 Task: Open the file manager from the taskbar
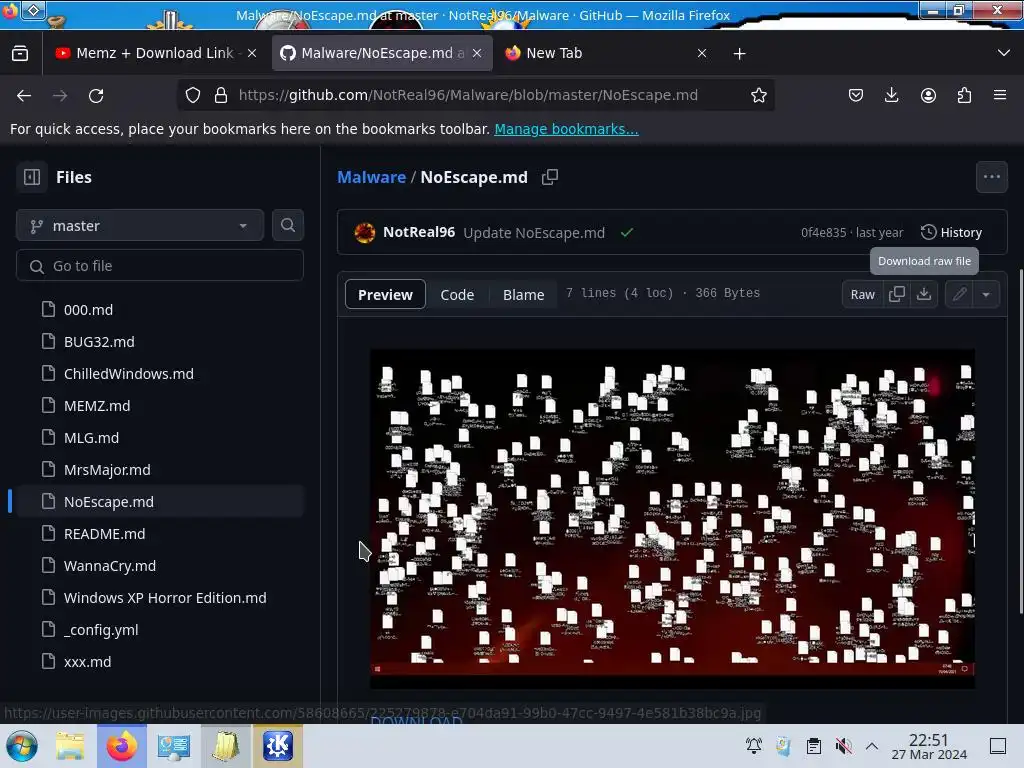70,746
